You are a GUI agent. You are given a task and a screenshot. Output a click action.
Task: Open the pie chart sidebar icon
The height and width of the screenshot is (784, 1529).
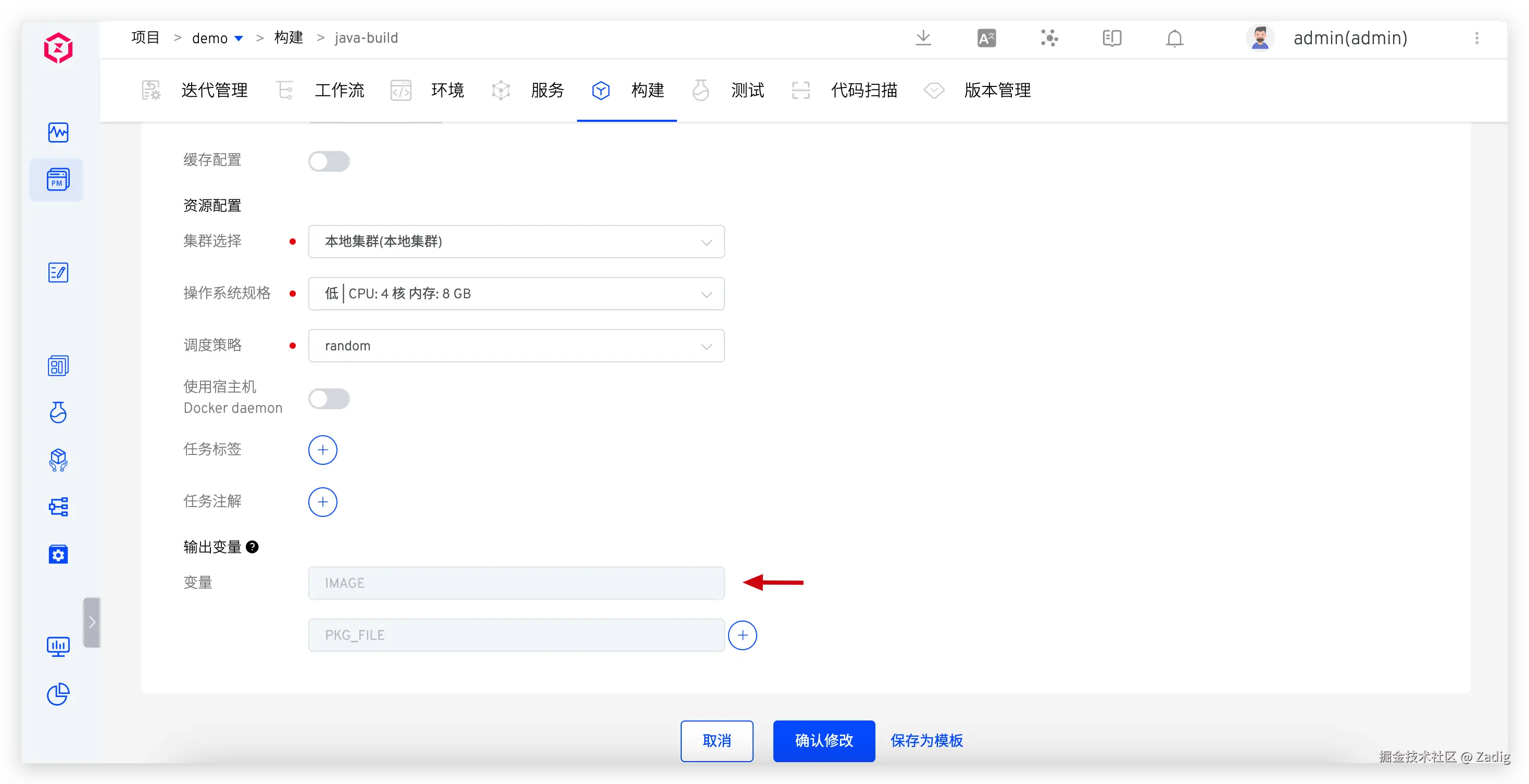58,694
